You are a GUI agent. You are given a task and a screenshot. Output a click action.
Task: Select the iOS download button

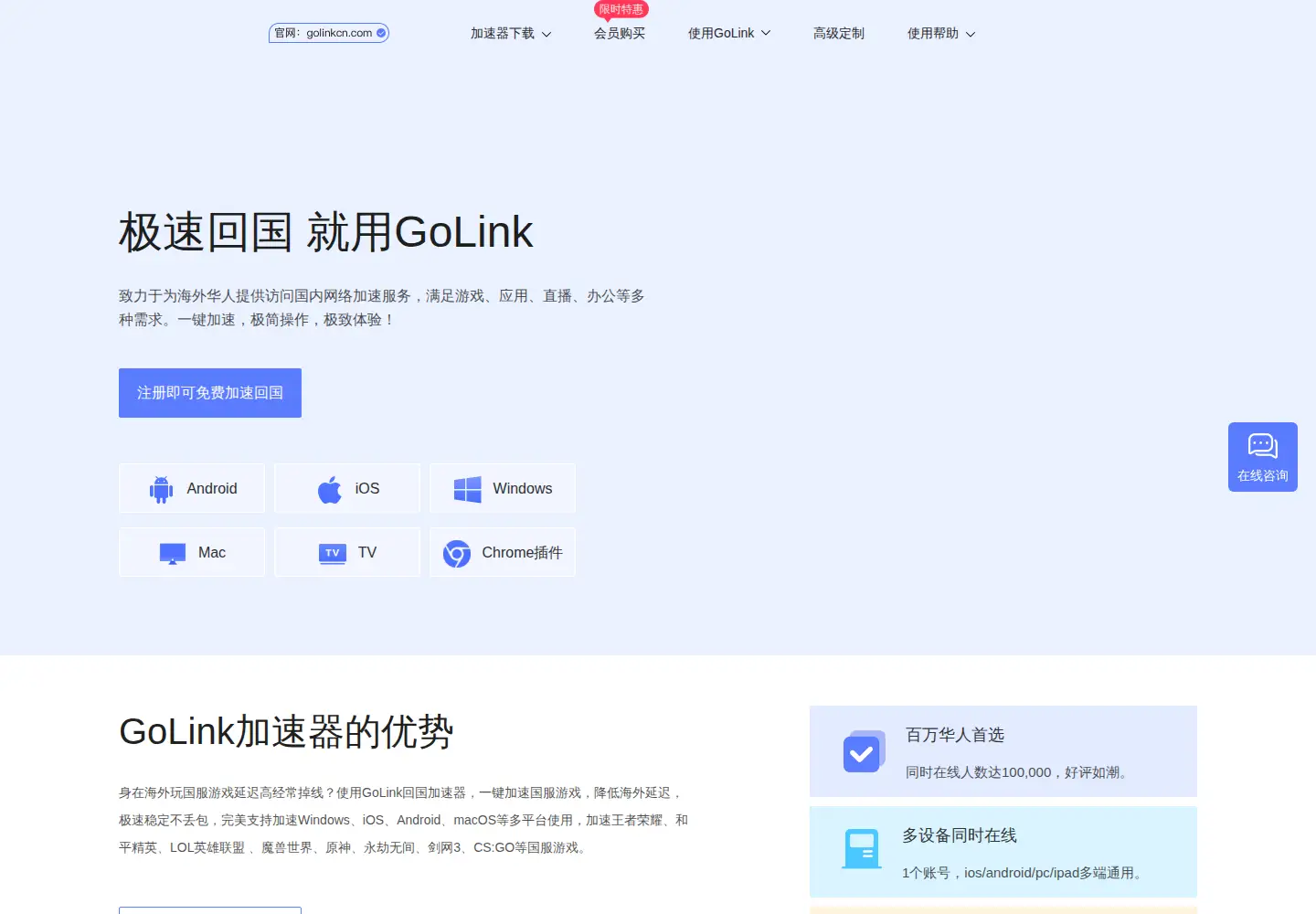[347, 488]
